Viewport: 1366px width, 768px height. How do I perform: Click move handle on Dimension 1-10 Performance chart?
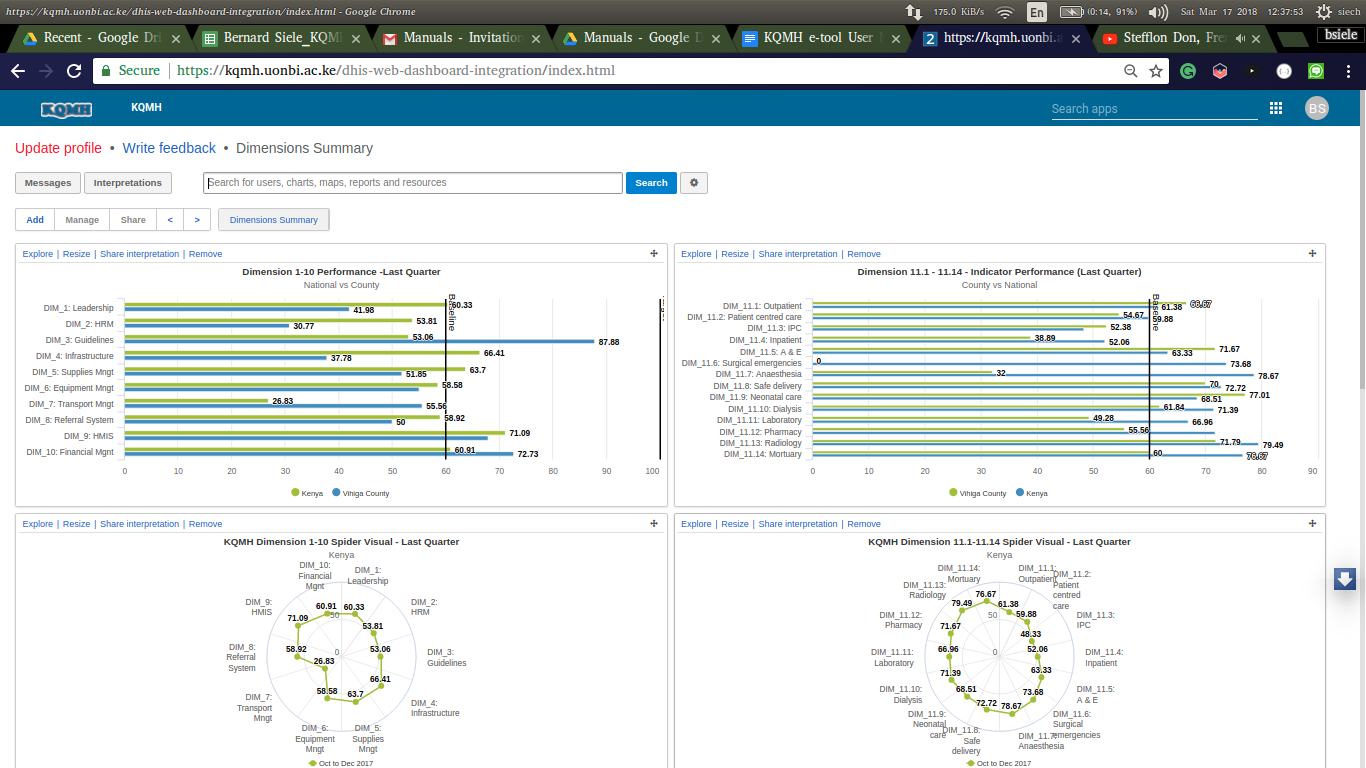pos(654,254)
